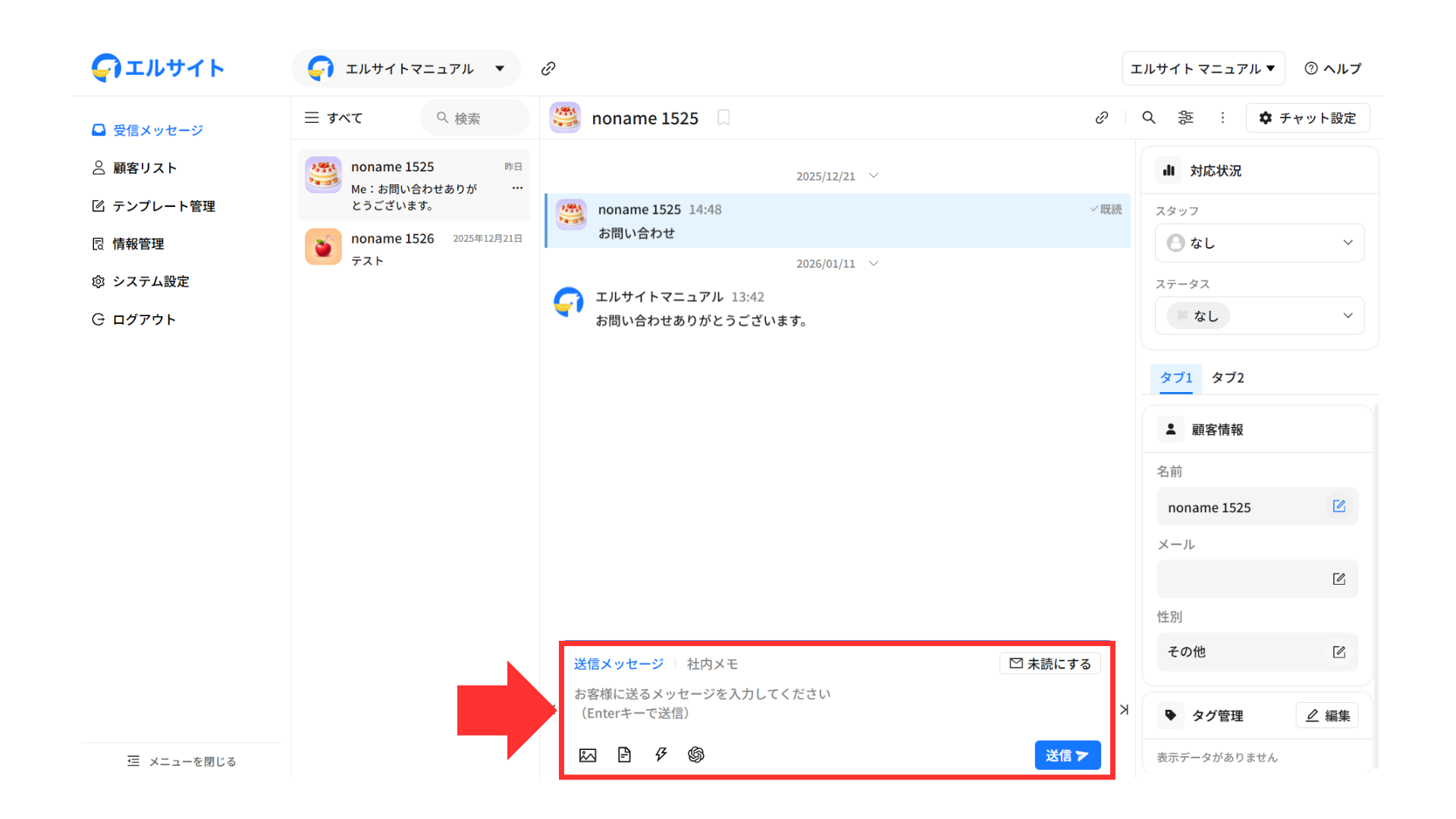The image size is (1456, 819).
Task: Collapse the 2025/12/21 date separator
Action: tap(874, 176)
